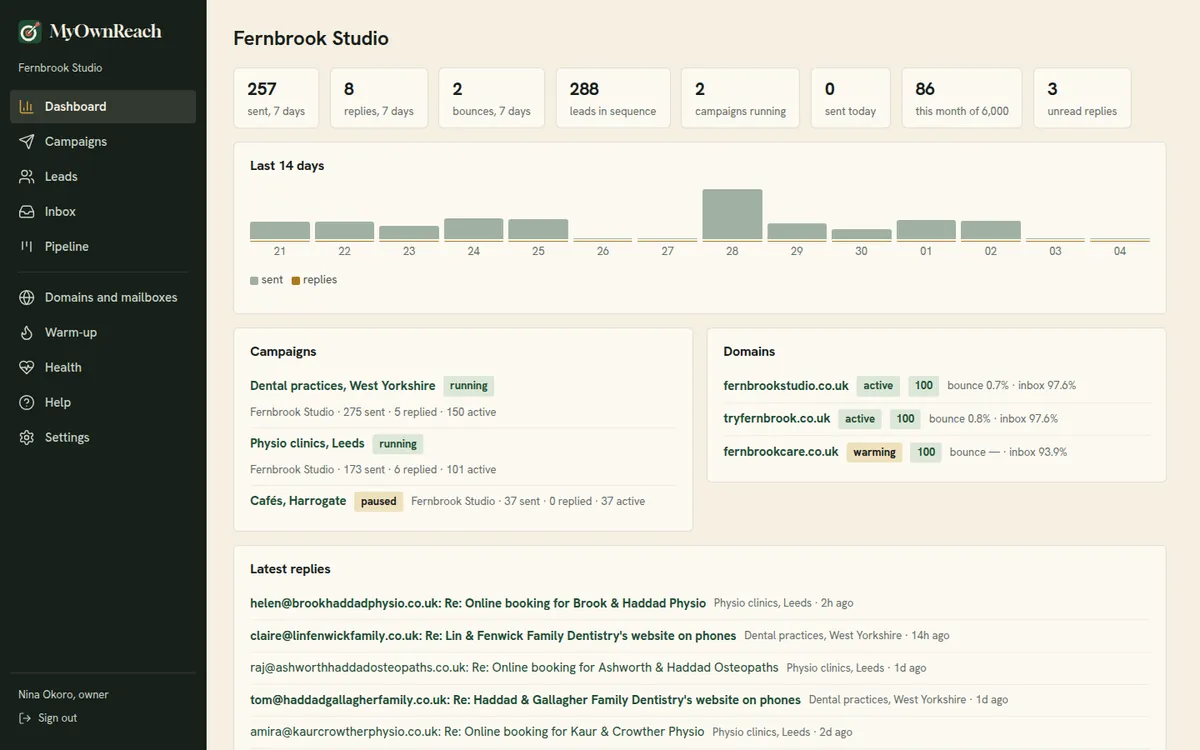The width and height of the screenshot is (1200, 750).
Task: Click running badge beside Physio clinics, Leeds
Action: coord(398,443)
